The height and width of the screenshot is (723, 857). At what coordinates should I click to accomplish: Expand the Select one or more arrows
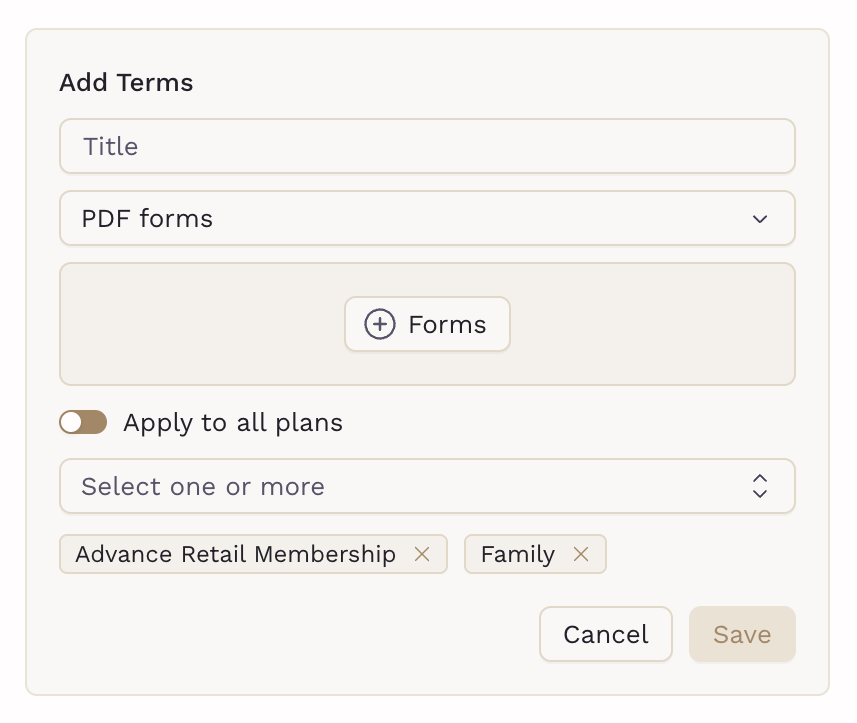(760, 486)
